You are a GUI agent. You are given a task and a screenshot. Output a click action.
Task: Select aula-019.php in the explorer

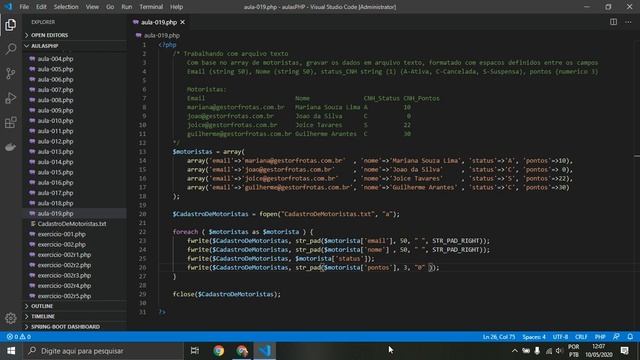(75, 213)
